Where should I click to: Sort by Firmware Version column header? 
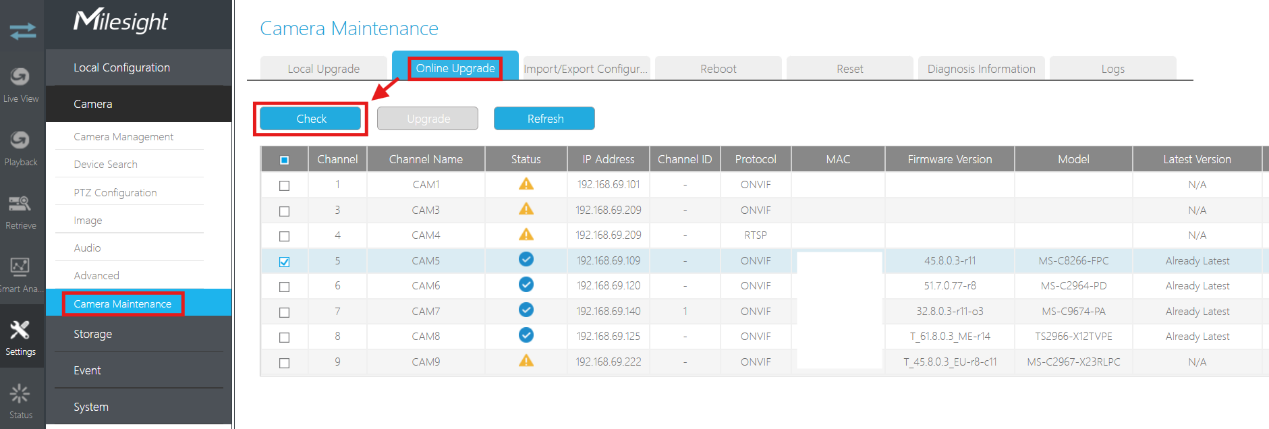coord(950,160)
